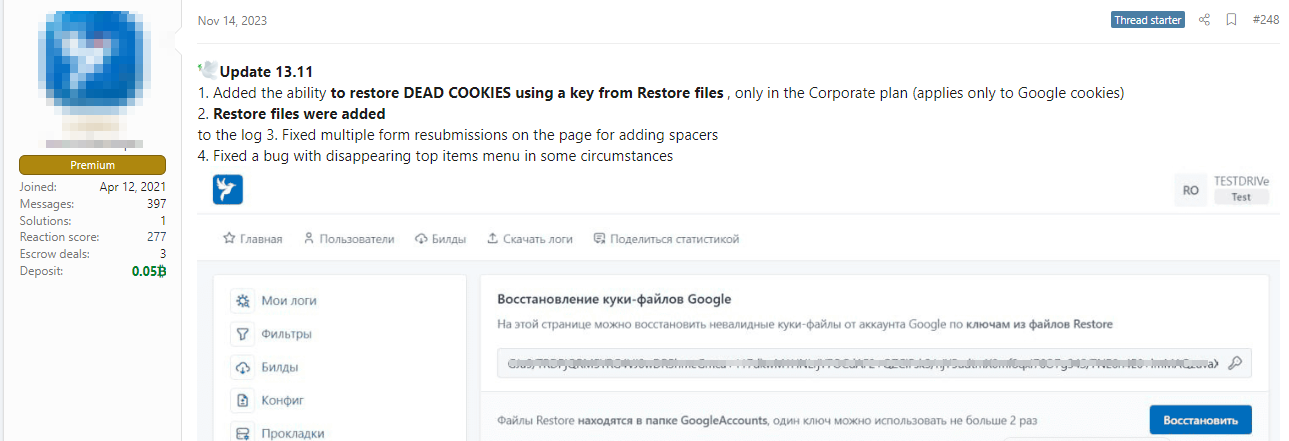Viewport: 1289px width, 441px height.
Task: Click the Скачать логи menu item
Action: click(x=529, y=239)
